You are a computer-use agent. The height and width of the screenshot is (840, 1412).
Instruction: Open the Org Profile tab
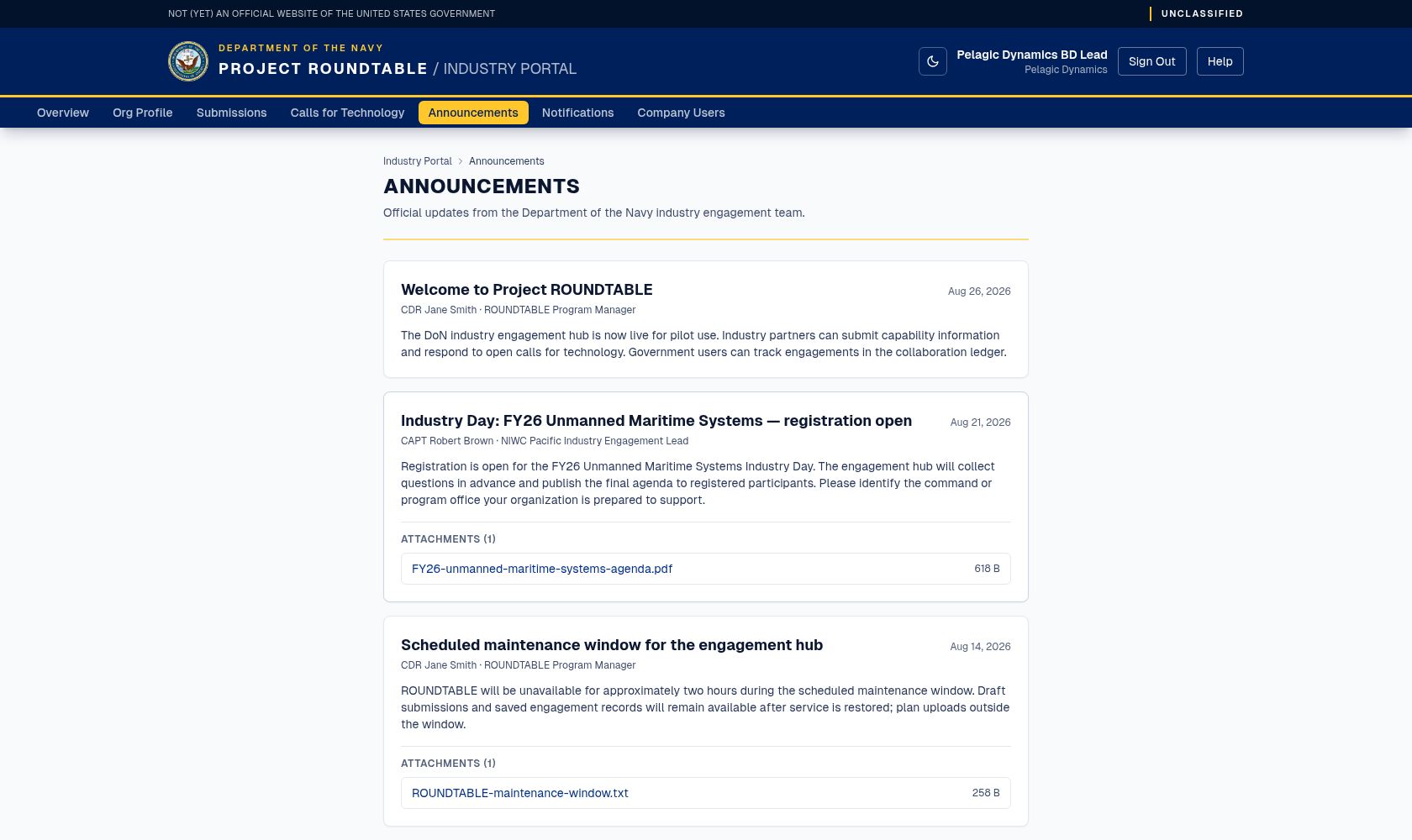[143, 113]
